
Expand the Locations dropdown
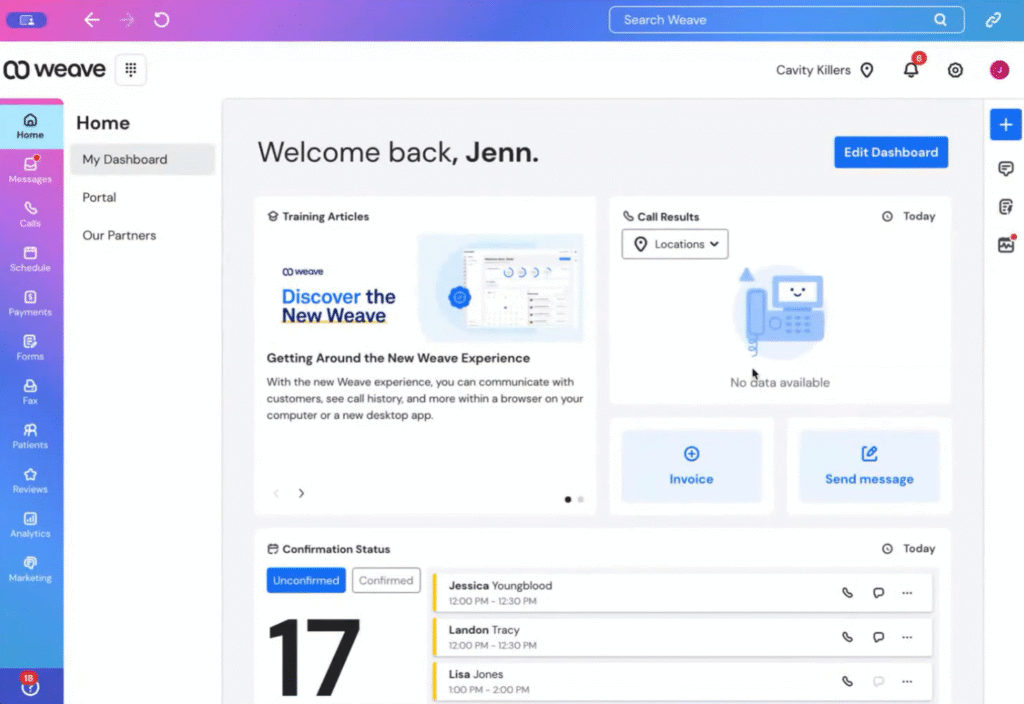(675, 244)
